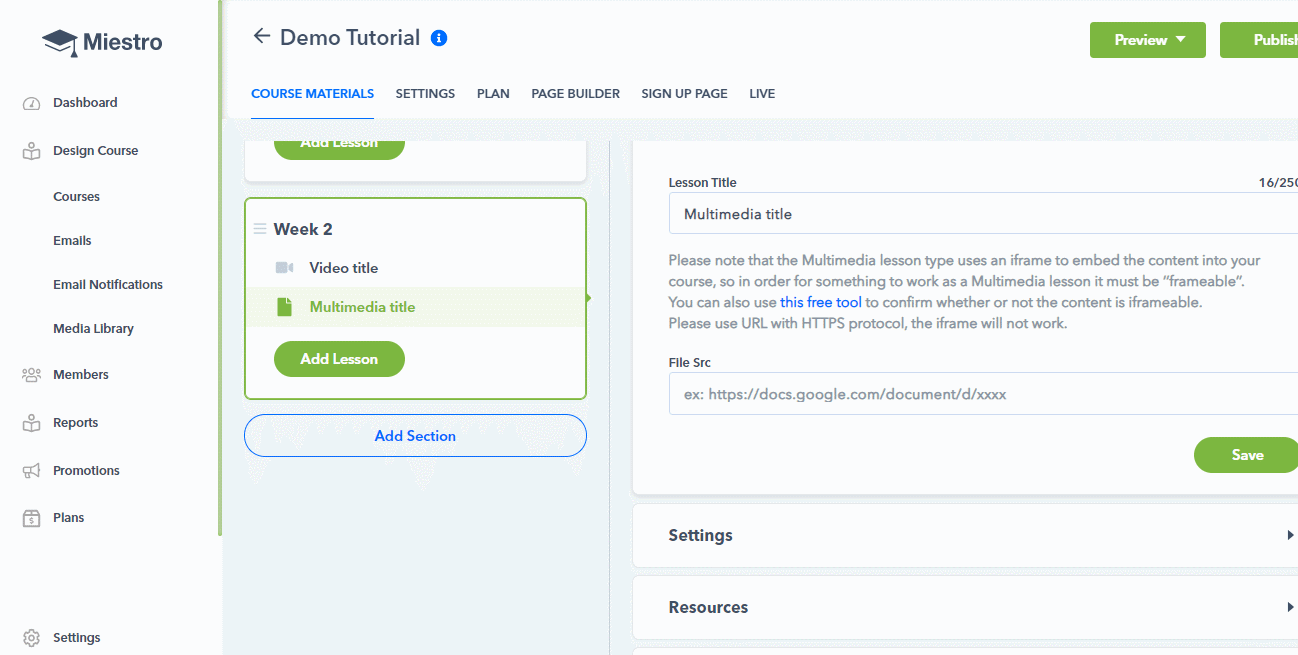Open Email Notifications in sidebar
Screen dimensions: 1298x655
[x=108, y=285]
